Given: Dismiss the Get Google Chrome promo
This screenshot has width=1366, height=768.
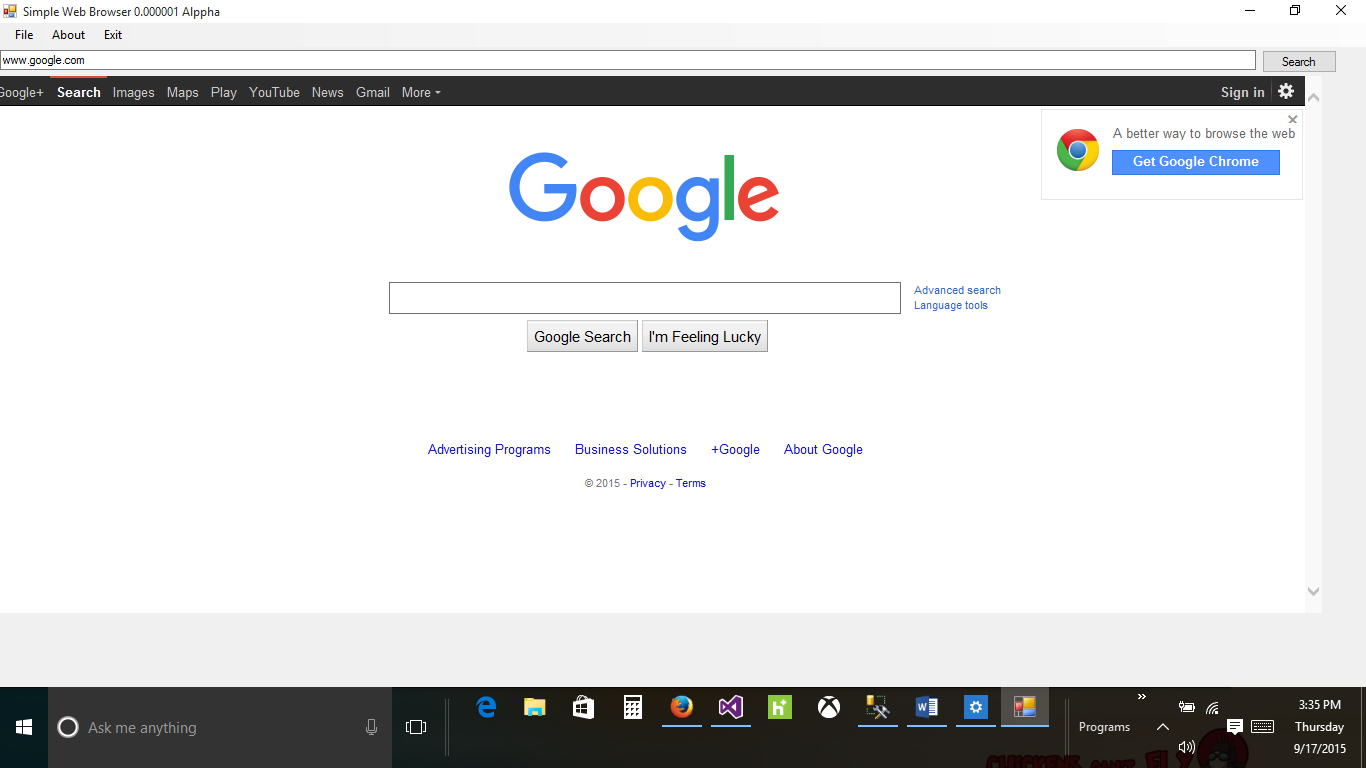Looking at the screenshot, I should (1292, 119).
